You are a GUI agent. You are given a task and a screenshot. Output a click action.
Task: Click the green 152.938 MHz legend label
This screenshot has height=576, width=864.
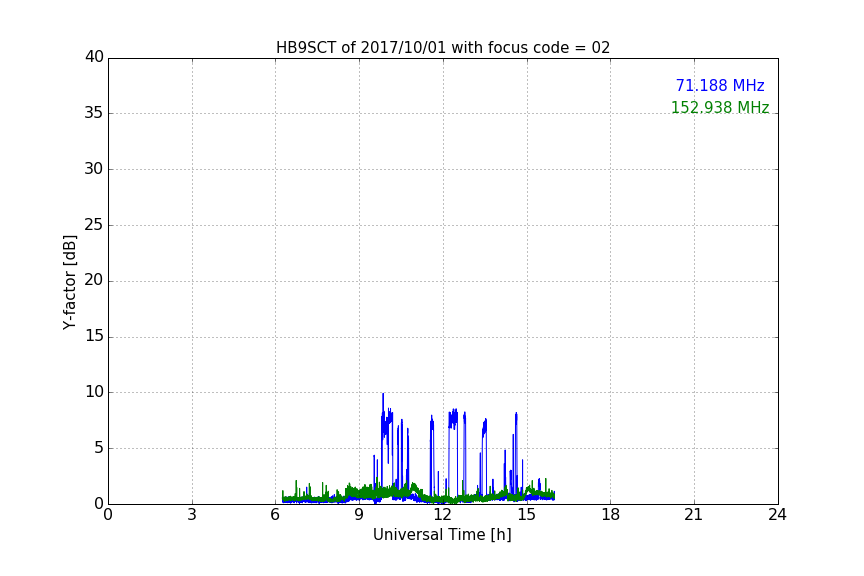(x=720, y=107)
